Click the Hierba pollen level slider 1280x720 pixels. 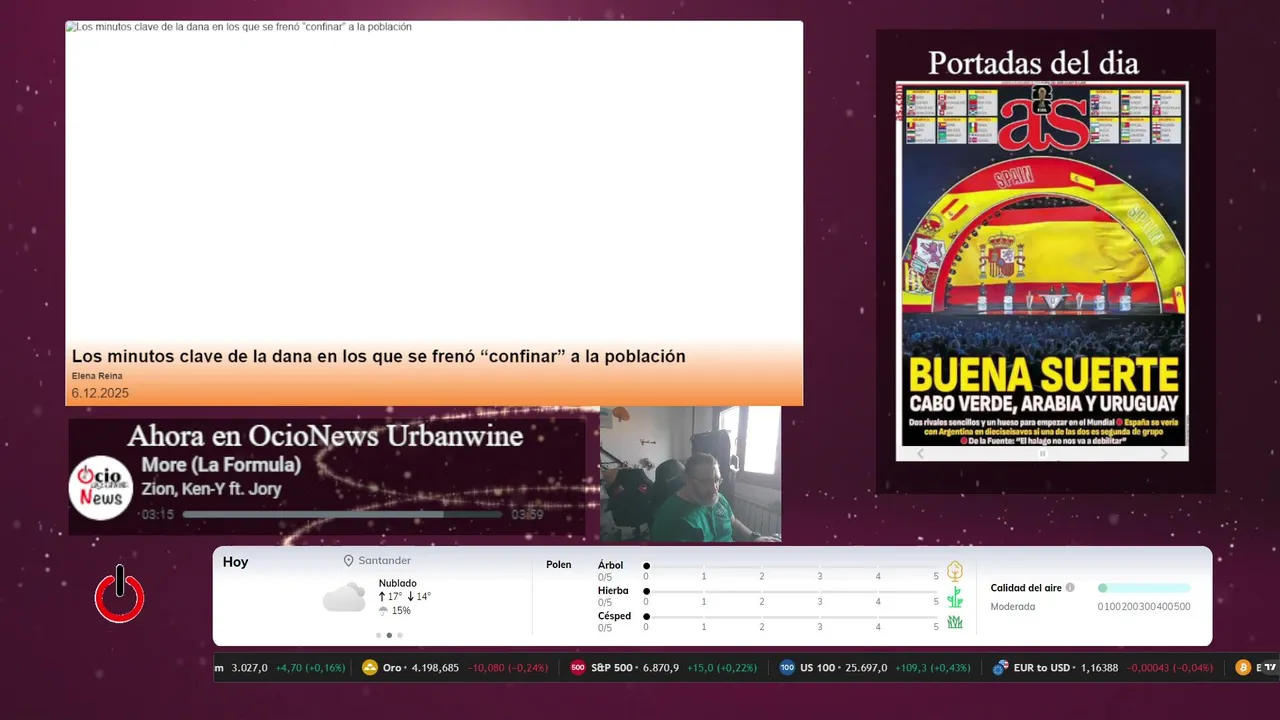pos(791,592)
